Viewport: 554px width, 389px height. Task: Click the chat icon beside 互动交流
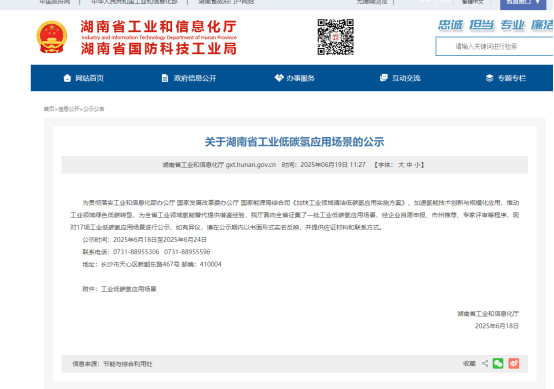384,78
